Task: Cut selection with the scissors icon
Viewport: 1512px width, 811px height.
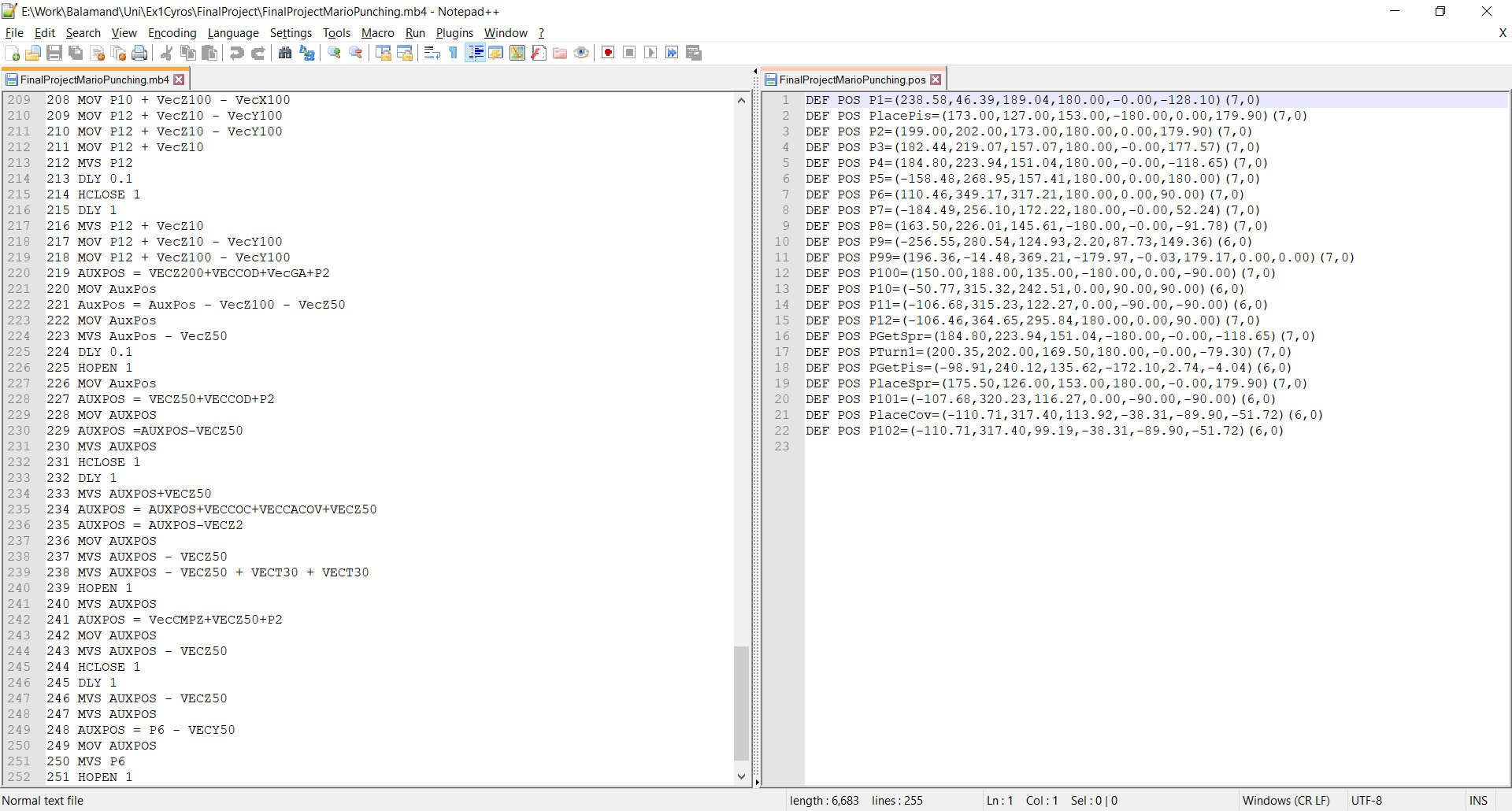Action: pos(166,53)
